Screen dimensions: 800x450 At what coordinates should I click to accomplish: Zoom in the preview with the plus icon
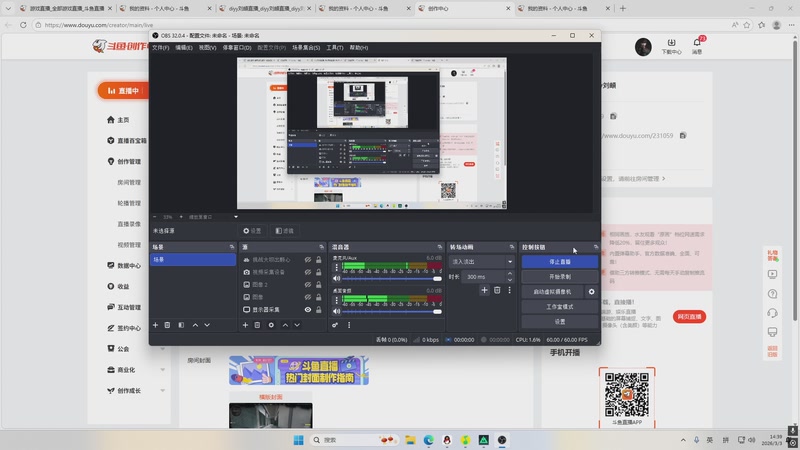181,217
